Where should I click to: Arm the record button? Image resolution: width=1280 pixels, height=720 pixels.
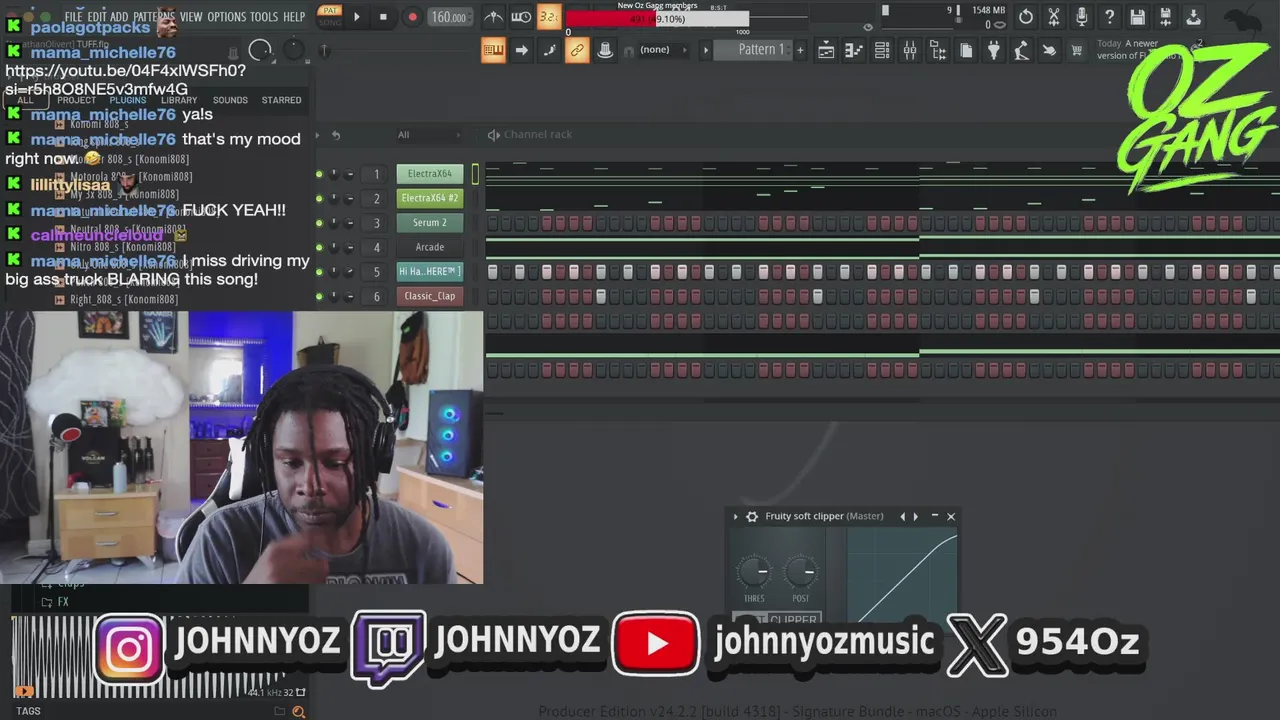412,17
